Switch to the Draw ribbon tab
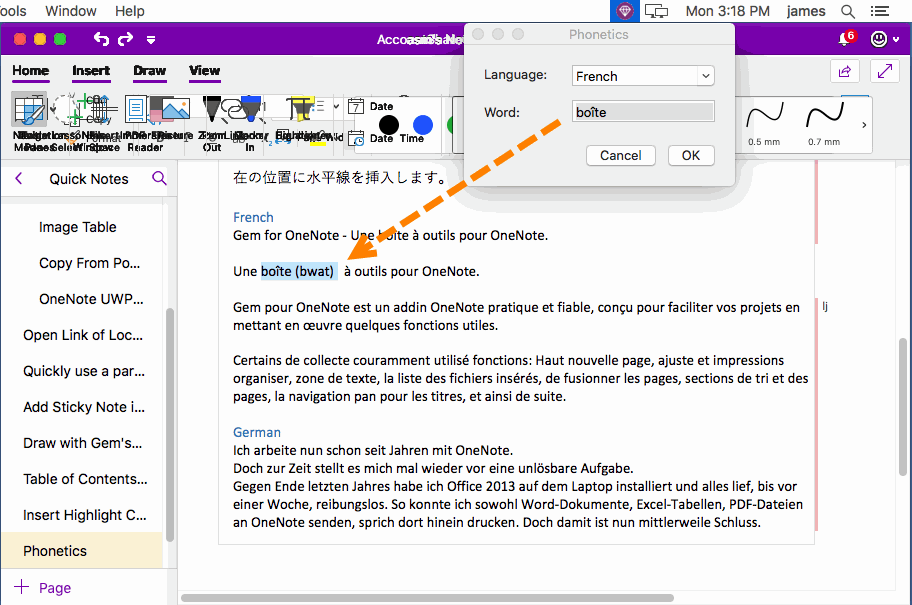 coord(149,70)
